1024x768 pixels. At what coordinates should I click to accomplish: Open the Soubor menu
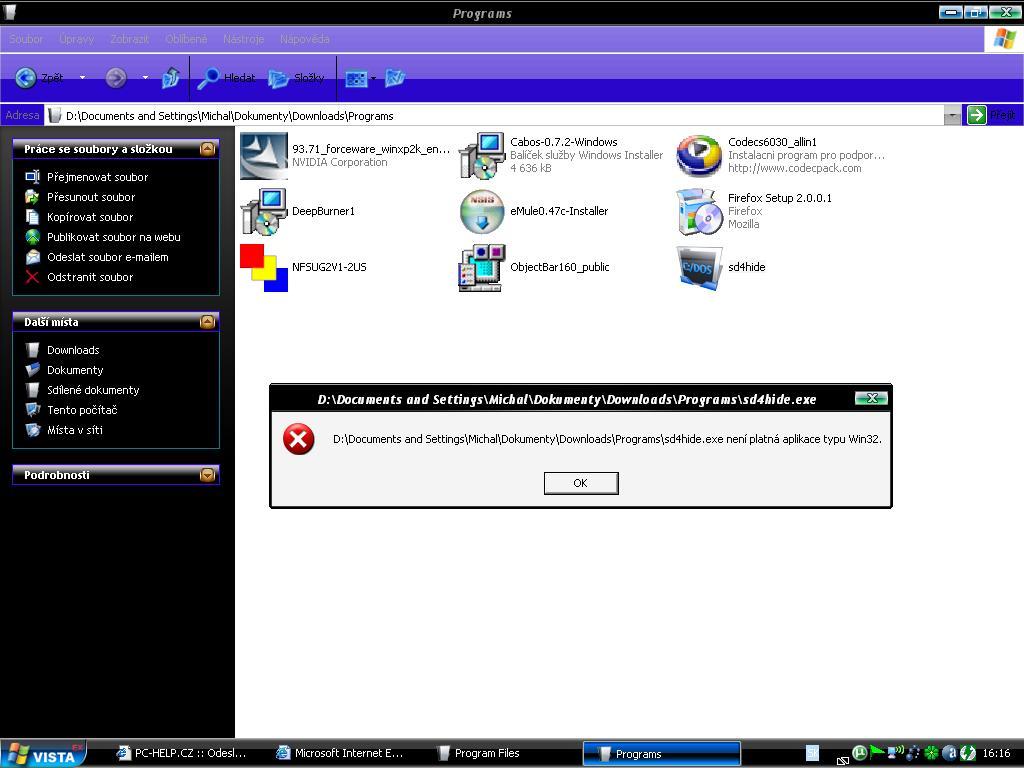26,39
